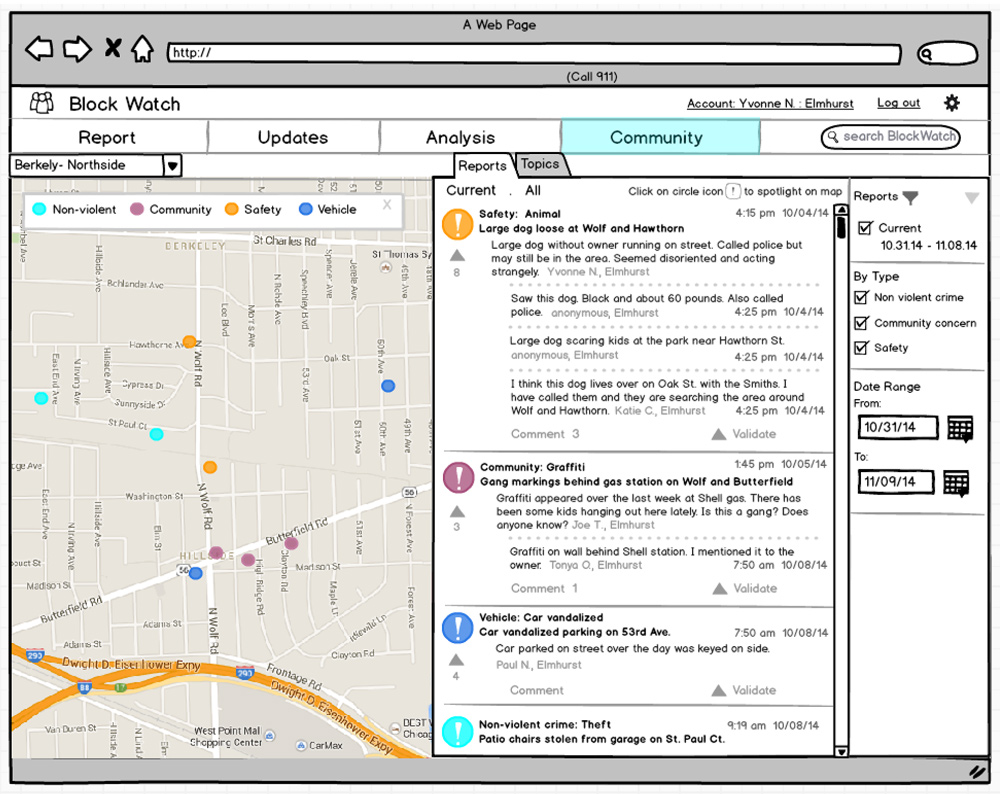Click the browser back arrow
This screenshot has width=1000, height=794.
[39, 50]
